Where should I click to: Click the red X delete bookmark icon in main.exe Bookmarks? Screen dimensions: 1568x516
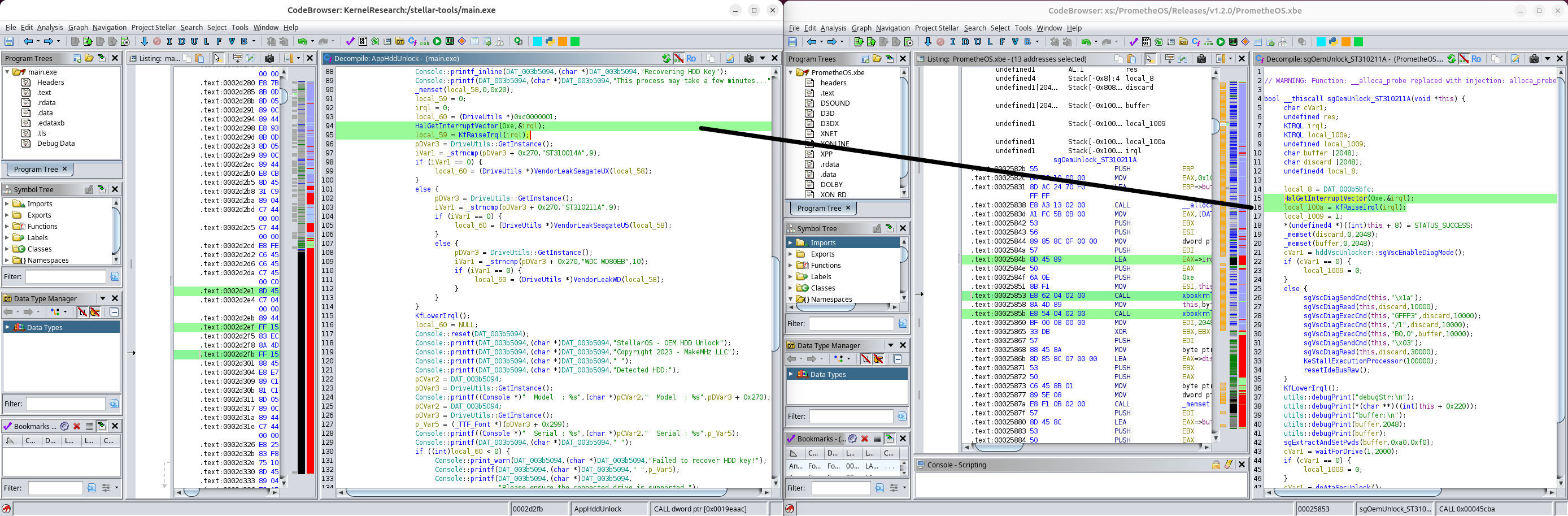(77, 426)
